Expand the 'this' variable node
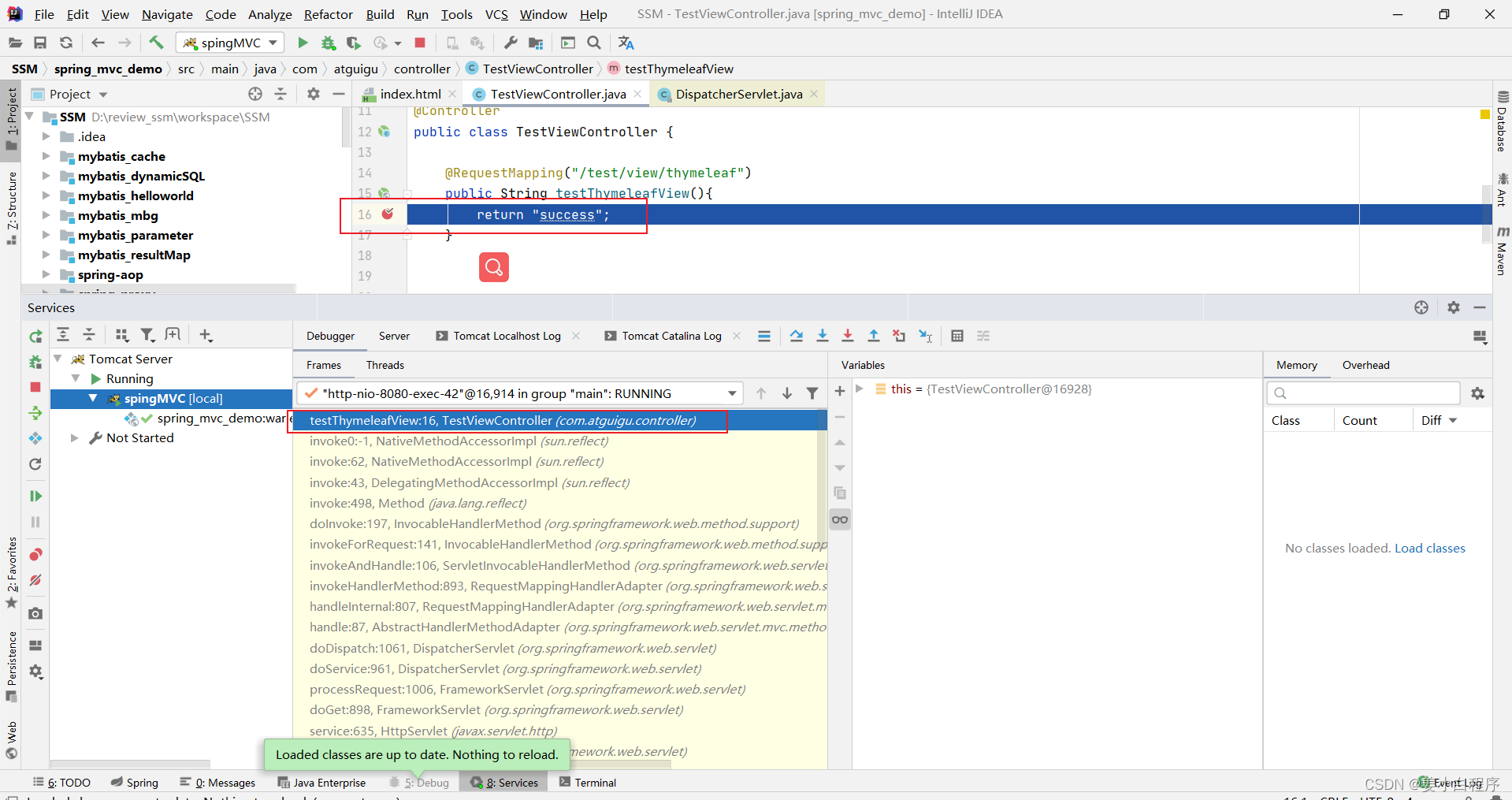The image size is (1512, 800). [860, 389]
